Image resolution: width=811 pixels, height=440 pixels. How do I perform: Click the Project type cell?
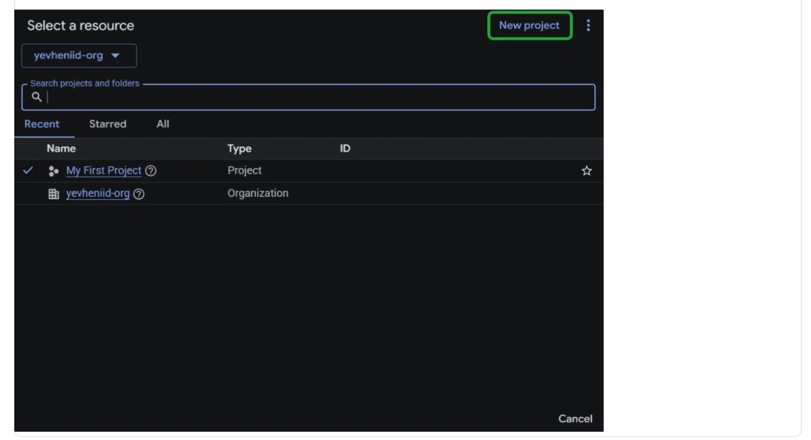tap(245, 171)
